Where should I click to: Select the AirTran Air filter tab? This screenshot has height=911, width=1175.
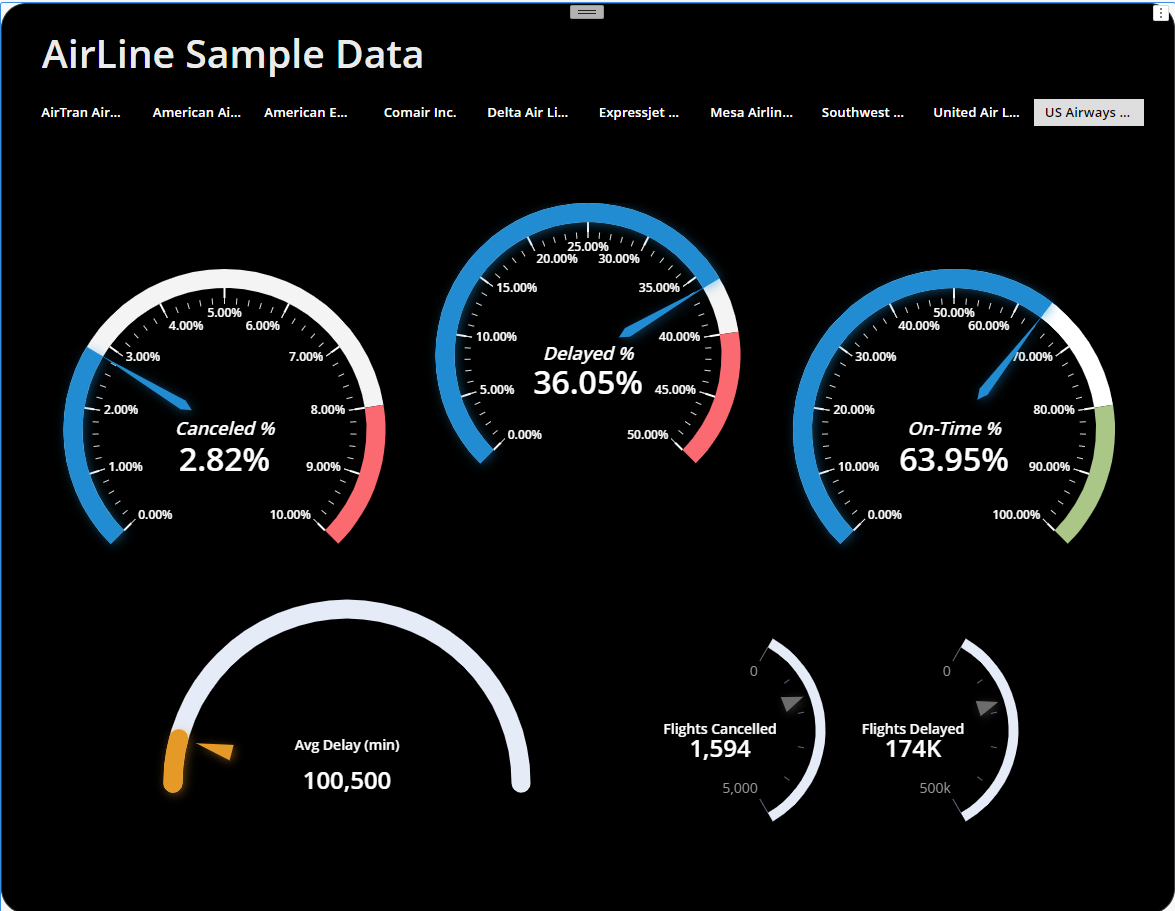[80, 112]
